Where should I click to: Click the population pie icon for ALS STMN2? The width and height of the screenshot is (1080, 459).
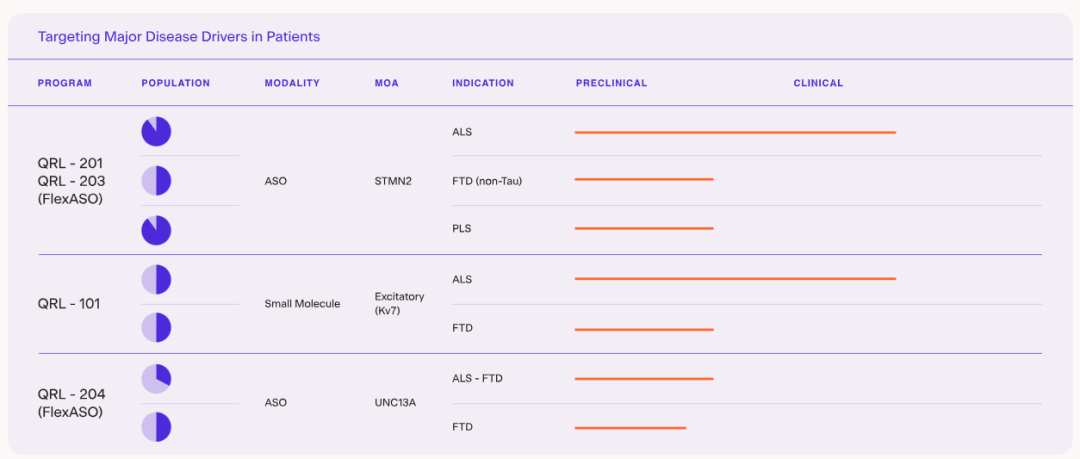(x=156, y=132)
